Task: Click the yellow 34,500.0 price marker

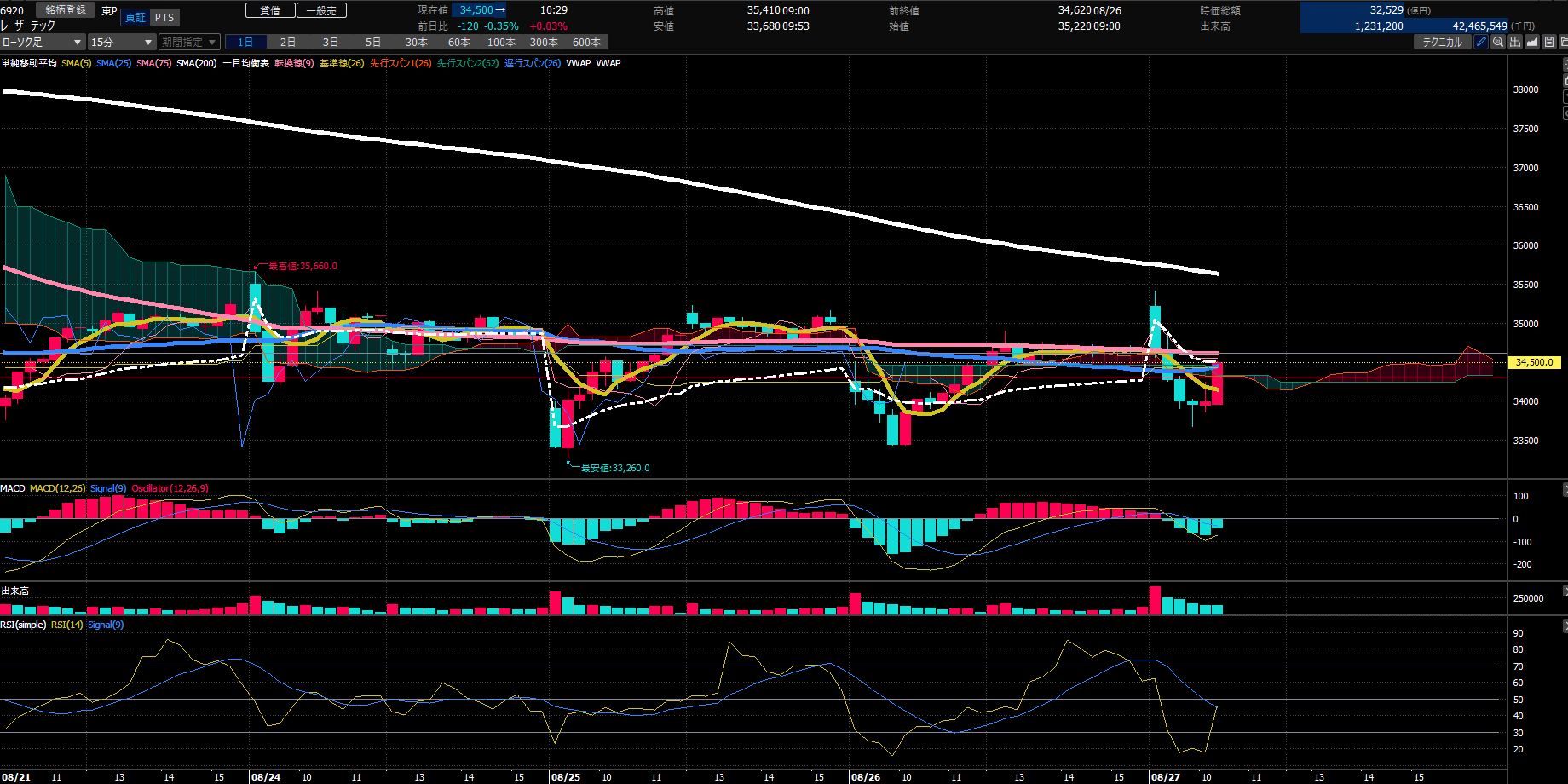Action: coord(1535,362)
